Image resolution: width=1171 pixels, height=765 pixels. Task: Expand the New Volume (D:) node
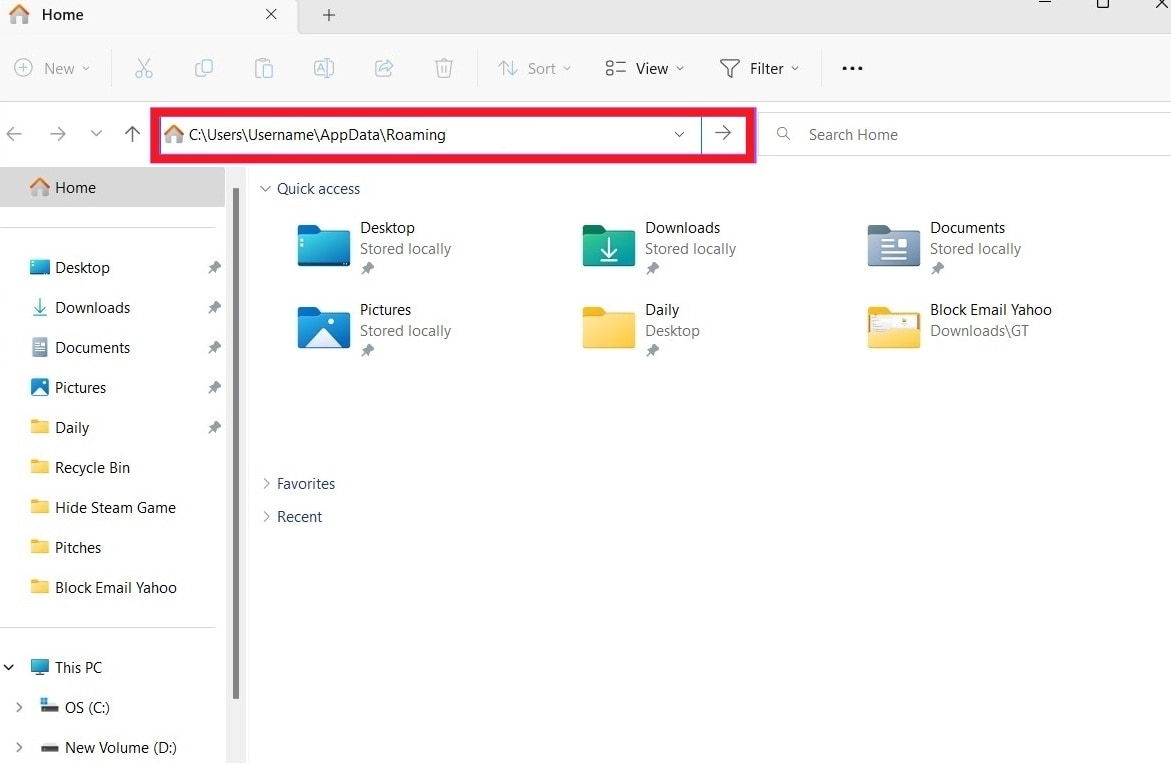[19, 747]
